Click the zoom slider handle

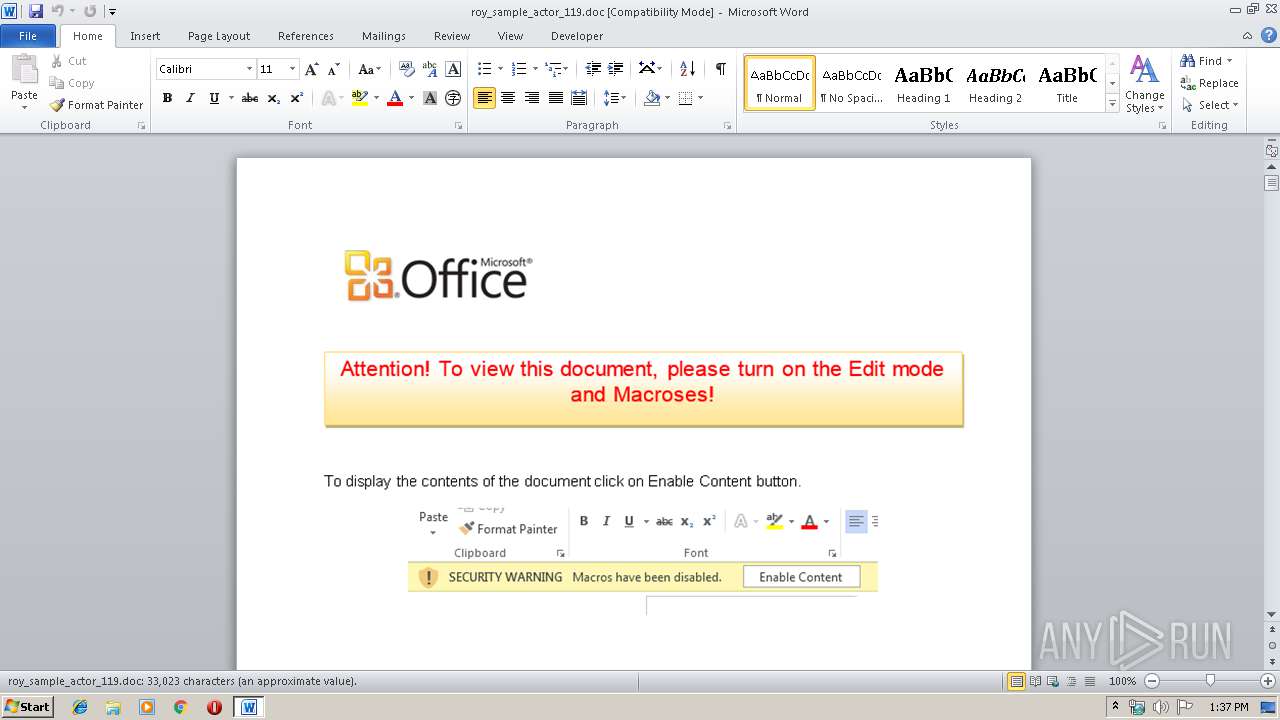pos(1210,681)
